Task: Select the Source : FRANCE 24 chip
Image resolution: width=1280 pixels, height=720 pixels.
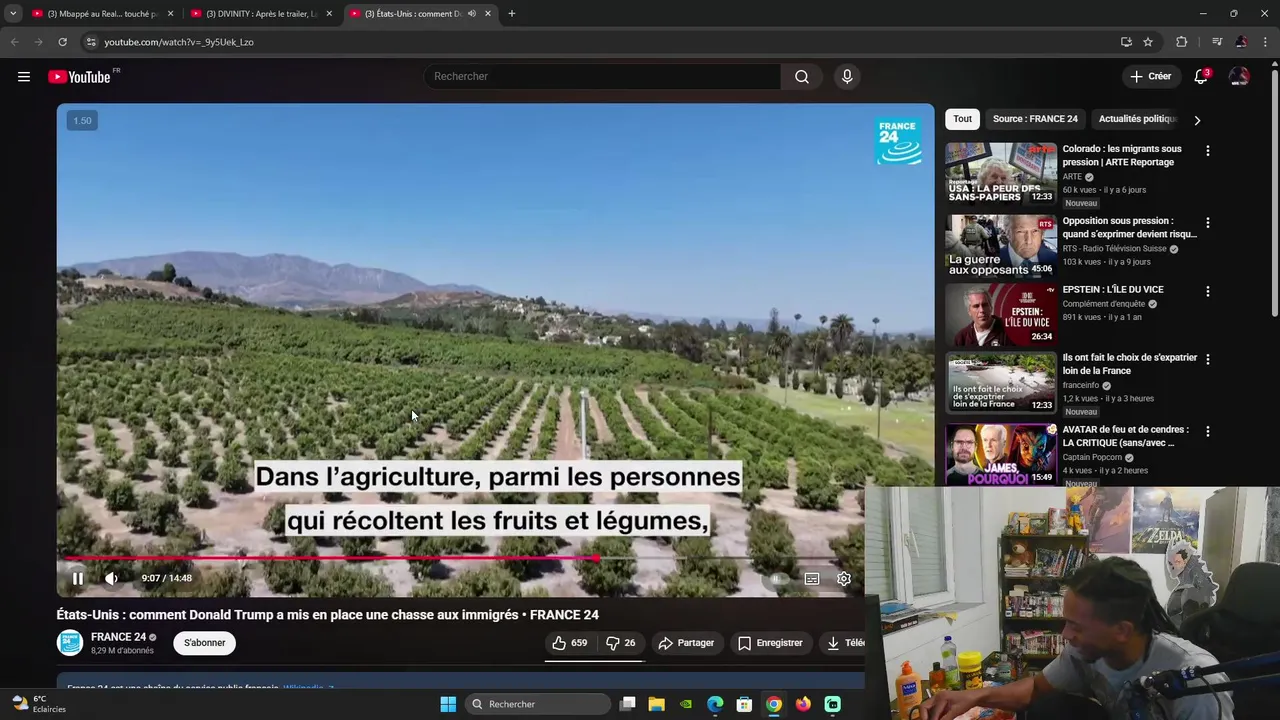Action: pyautogui.click(x=1035, y=119)
